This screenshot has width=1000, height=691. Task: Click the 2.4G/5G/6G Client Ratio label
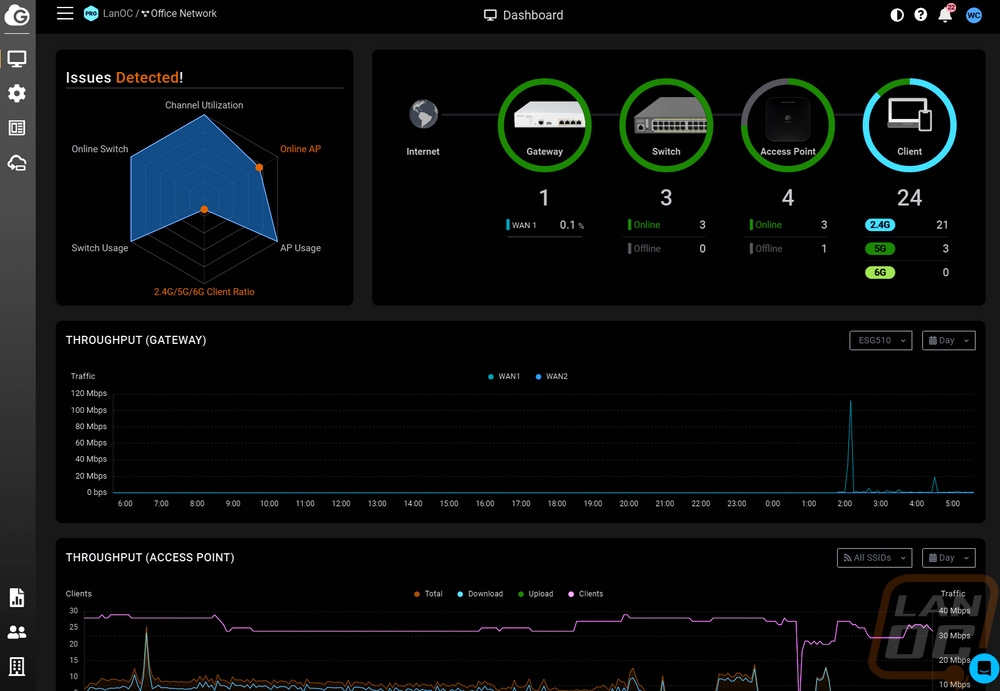(x=204, y=292)
